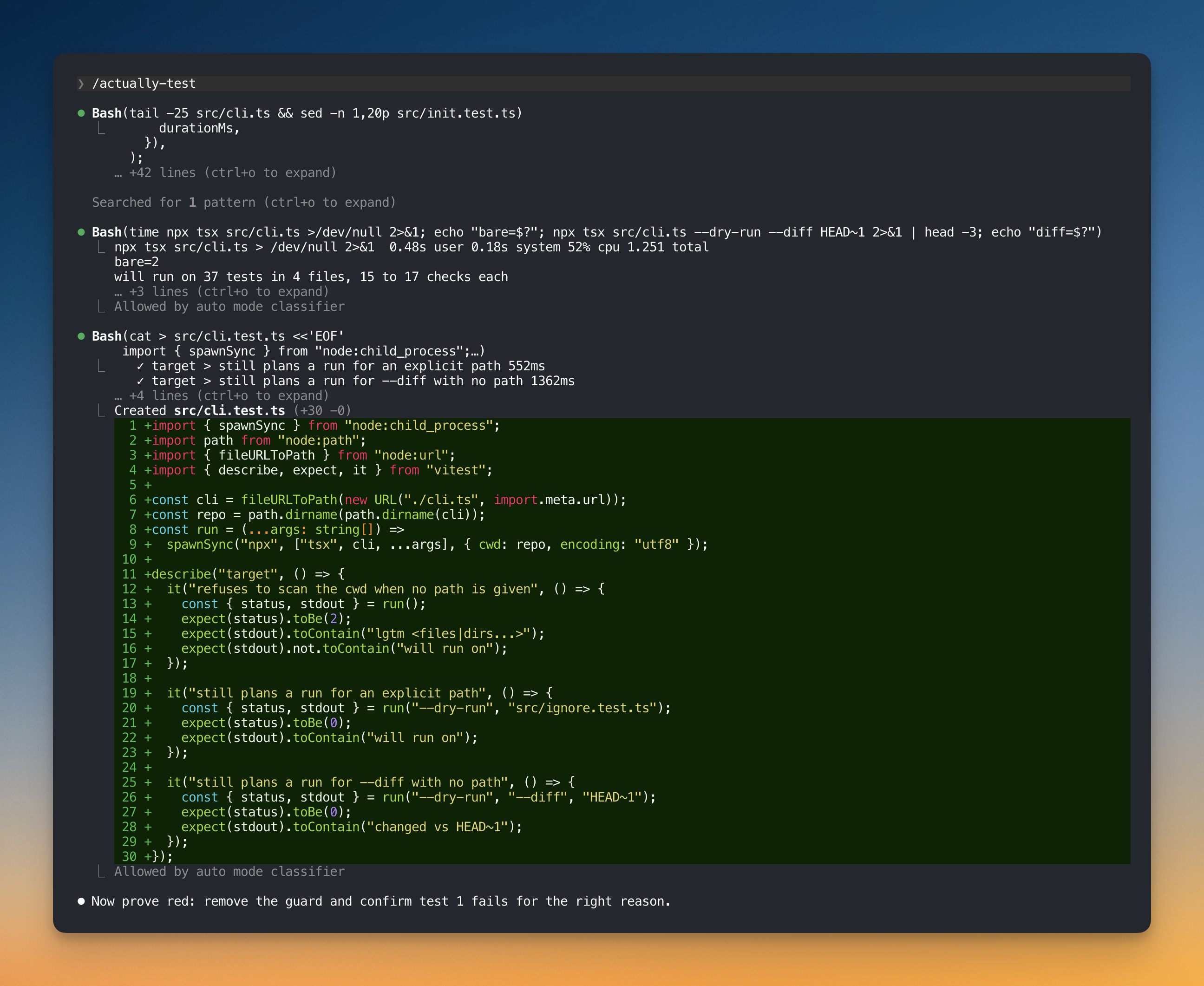Click green status dot beside Bash cat command
The height and width of the screenshot is (986, 1204).
tap(81, 336)
